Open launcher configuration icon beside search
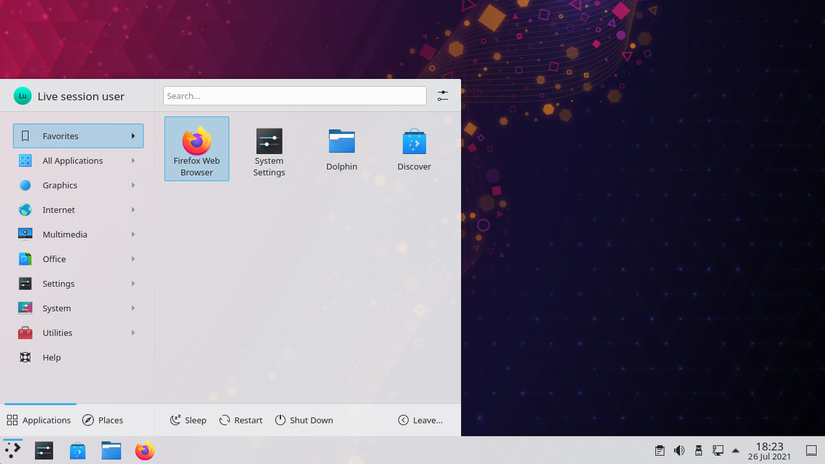825x464 pixels. coord(443,96)
